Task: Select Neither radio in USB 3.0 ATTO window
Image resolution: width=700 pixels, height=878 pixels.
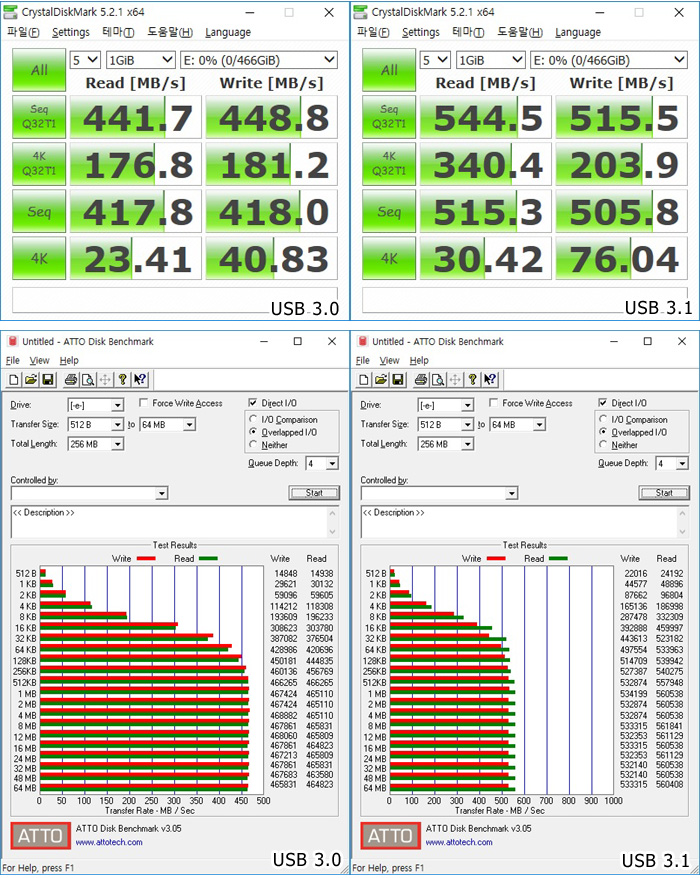Action: tap(253, 445)
